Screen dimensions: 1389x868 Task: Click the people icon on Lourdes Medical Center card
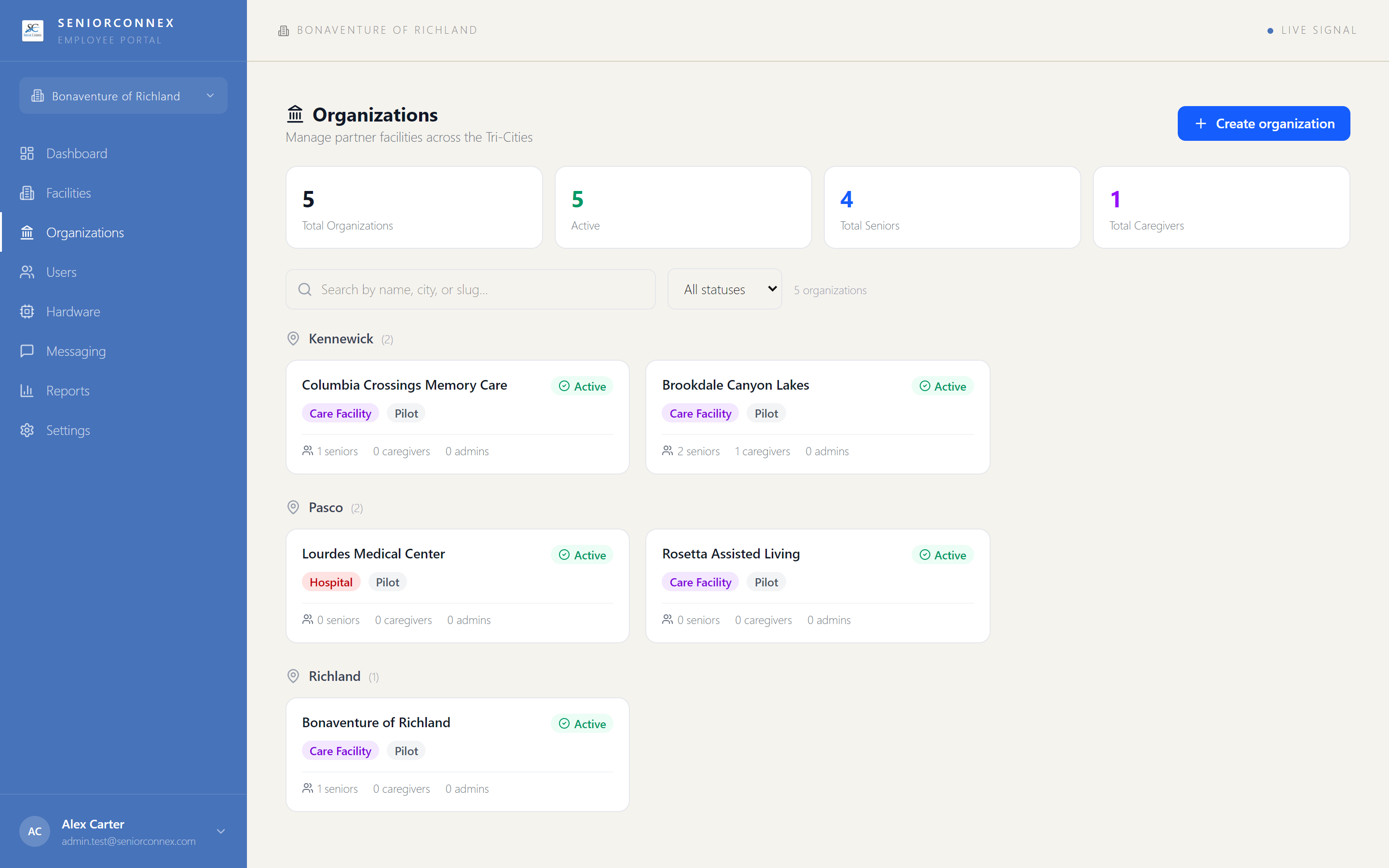(308, 620)
